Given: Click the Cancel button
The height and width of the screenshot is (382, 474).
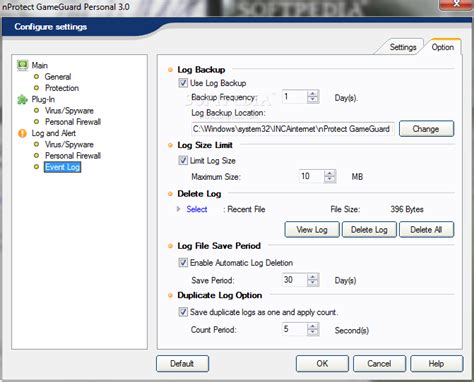Looking at the screenshot, I should 379,363.
